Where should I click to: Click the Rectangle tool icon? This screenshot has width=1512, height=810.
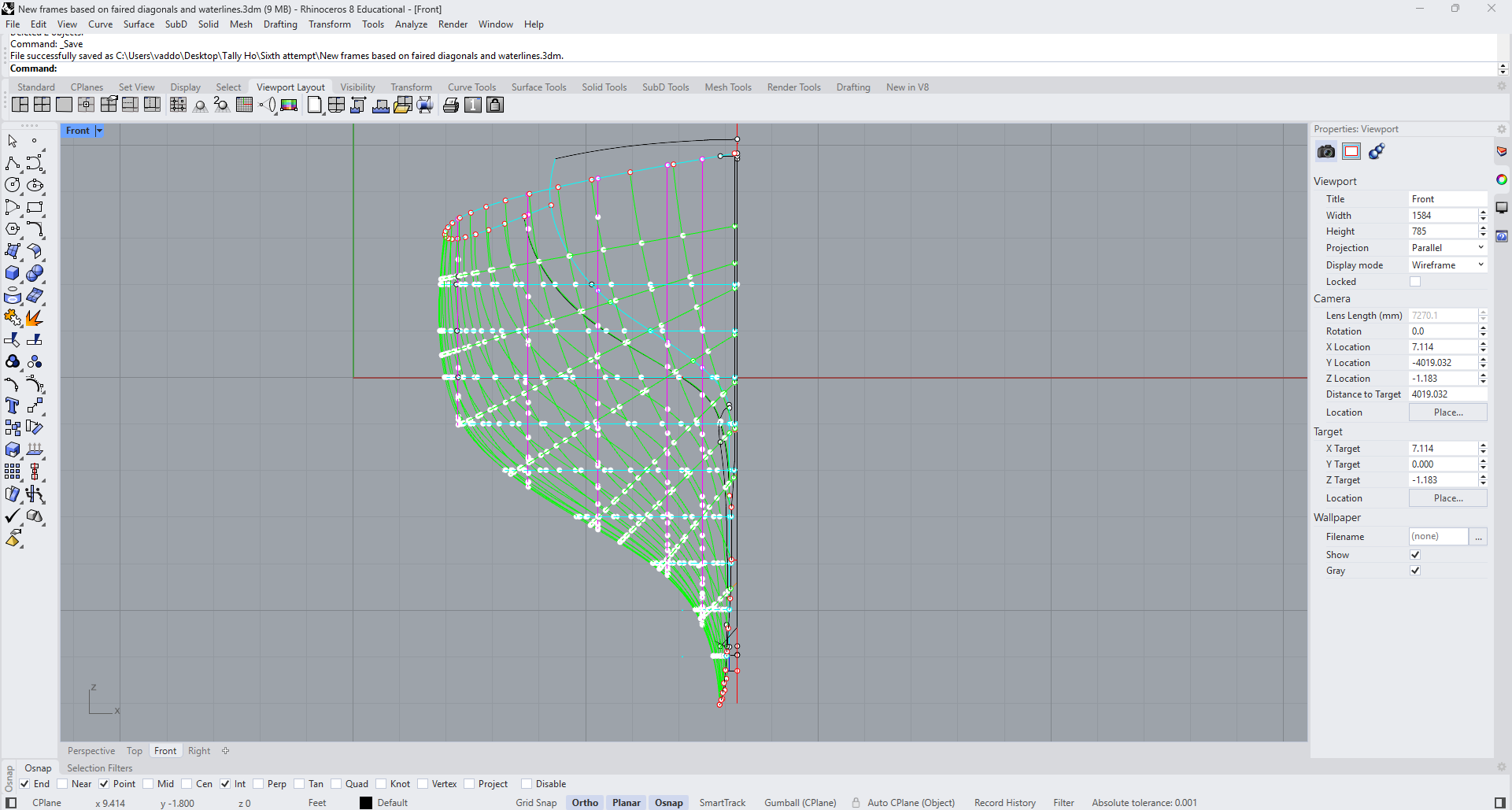[35, 208]
